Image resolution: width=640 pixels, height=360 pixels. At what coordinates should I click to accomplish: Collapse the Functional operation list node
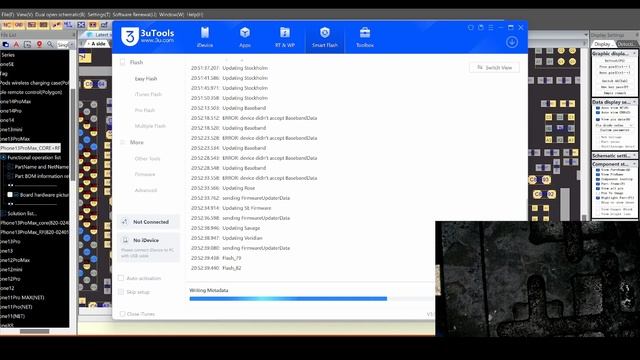(x=3, y=157)
